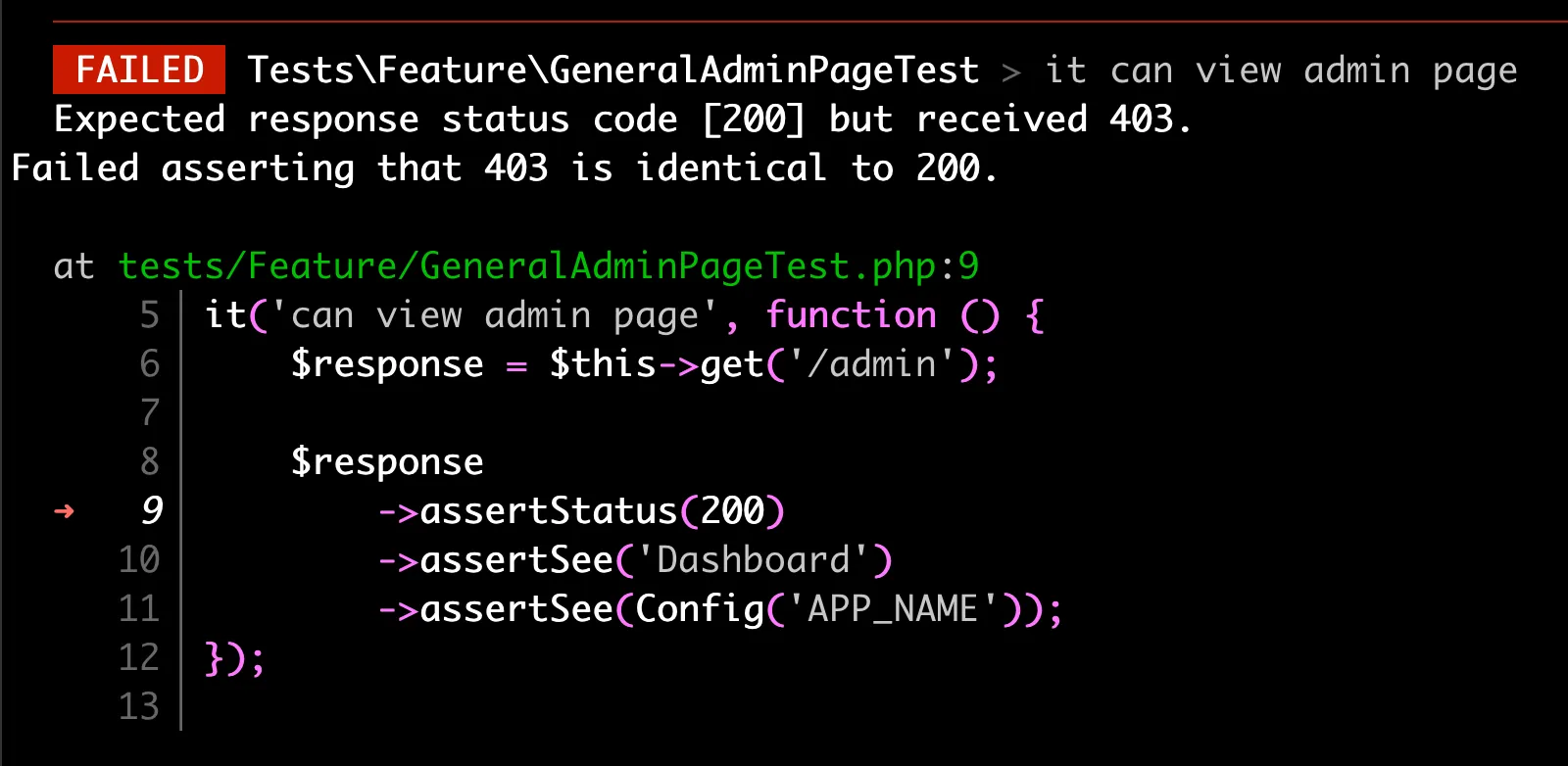1568x766 pixels.
Task: Click the pink 'function' keyword
Action: 851,314
